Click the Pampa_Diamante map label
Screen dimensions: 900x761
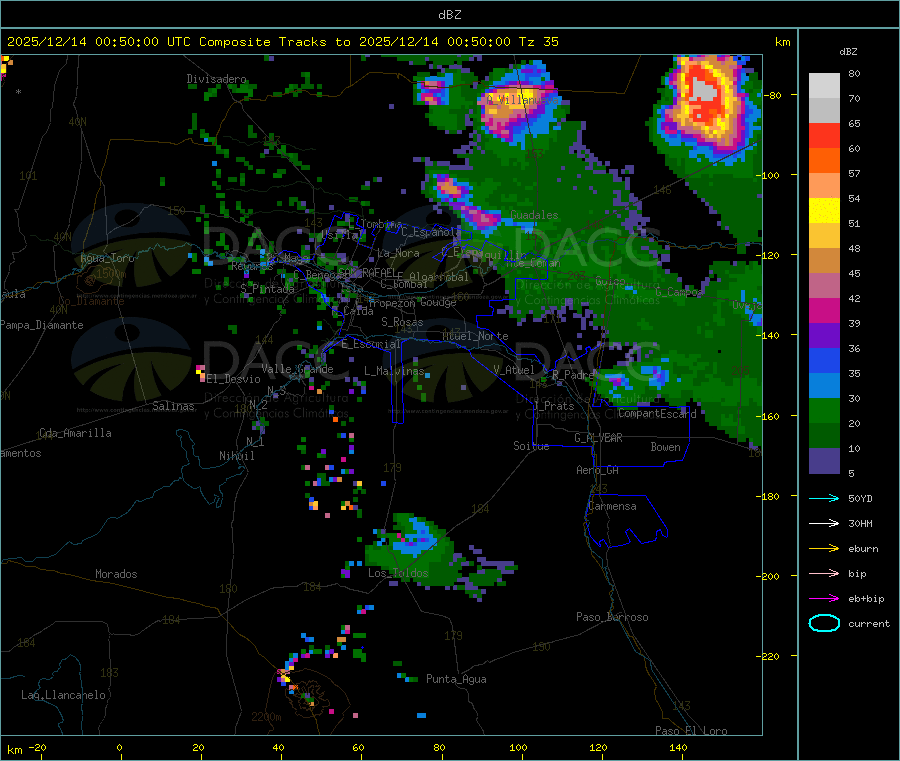[42, 325]
